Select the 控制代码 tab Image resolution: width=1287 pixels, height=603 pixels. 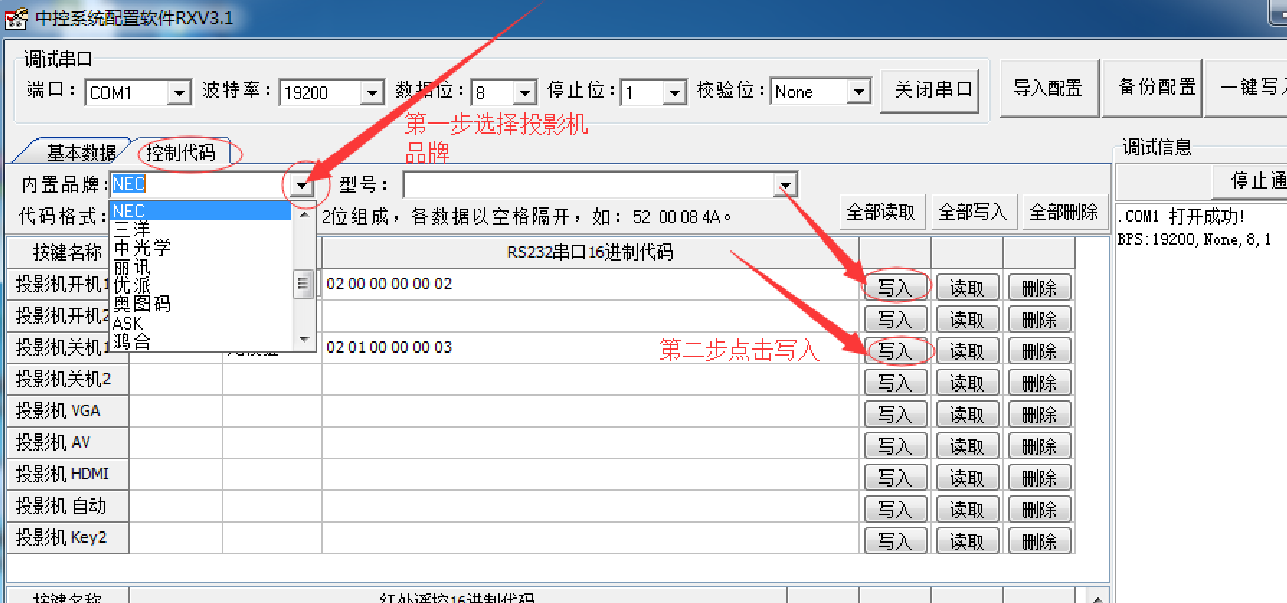[x=181, y=153]
